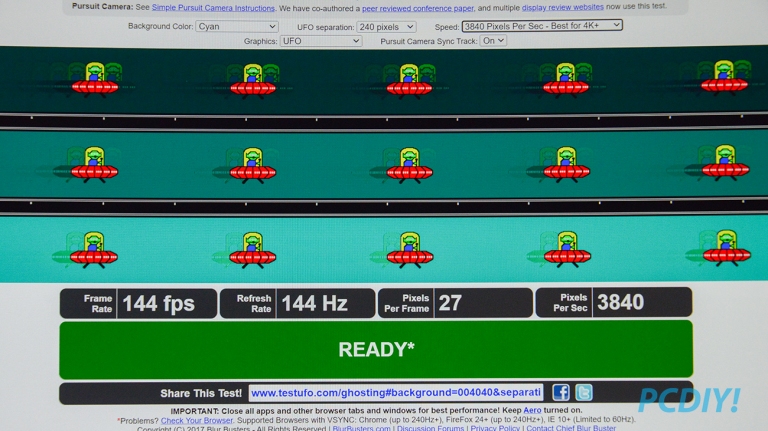
Task: Open the Contact Chief Blur Buster link
Action: pyautogui.click(x=571, y=429)
